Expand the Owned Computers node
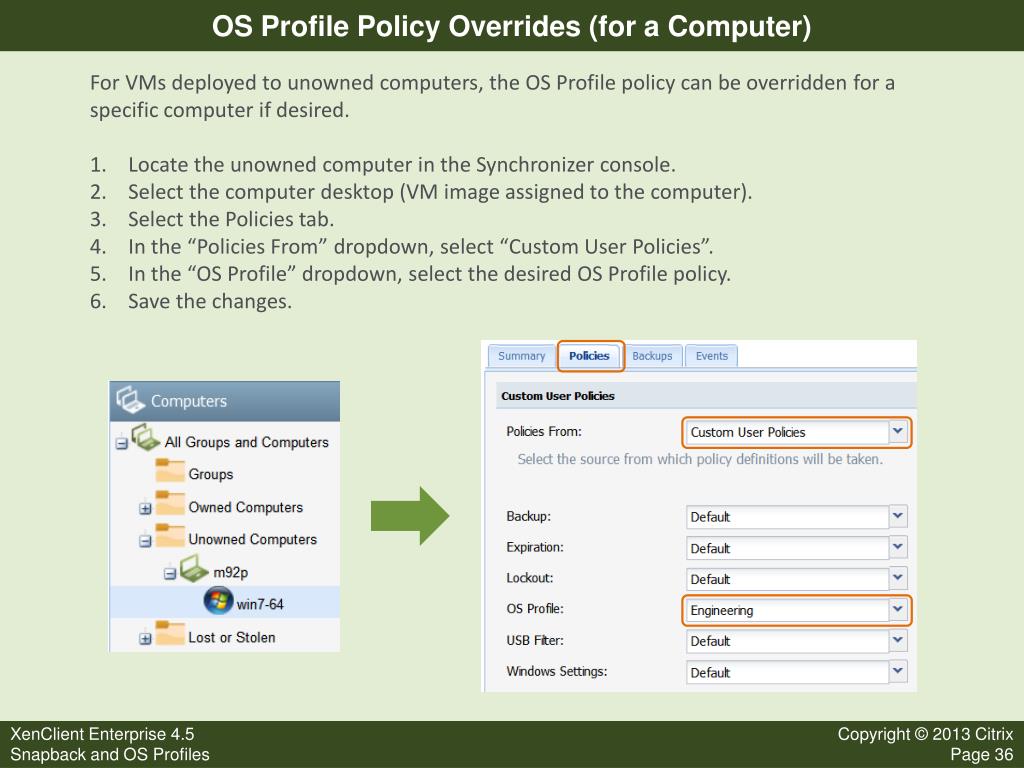1024x768 pixels. click(145, 508)
